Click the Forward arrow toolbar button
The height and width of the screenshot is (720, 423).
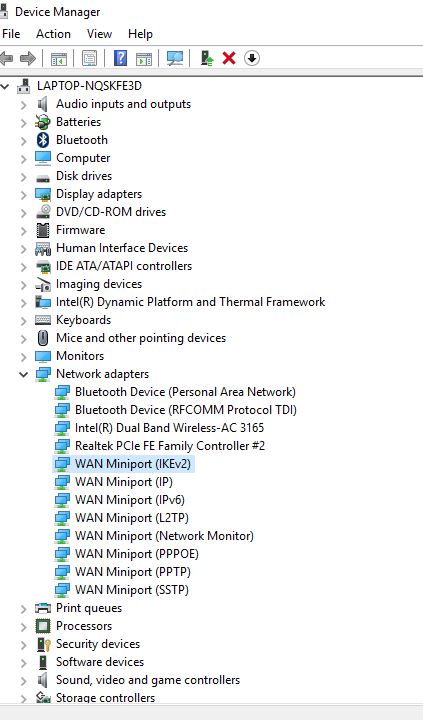(28, 58)
